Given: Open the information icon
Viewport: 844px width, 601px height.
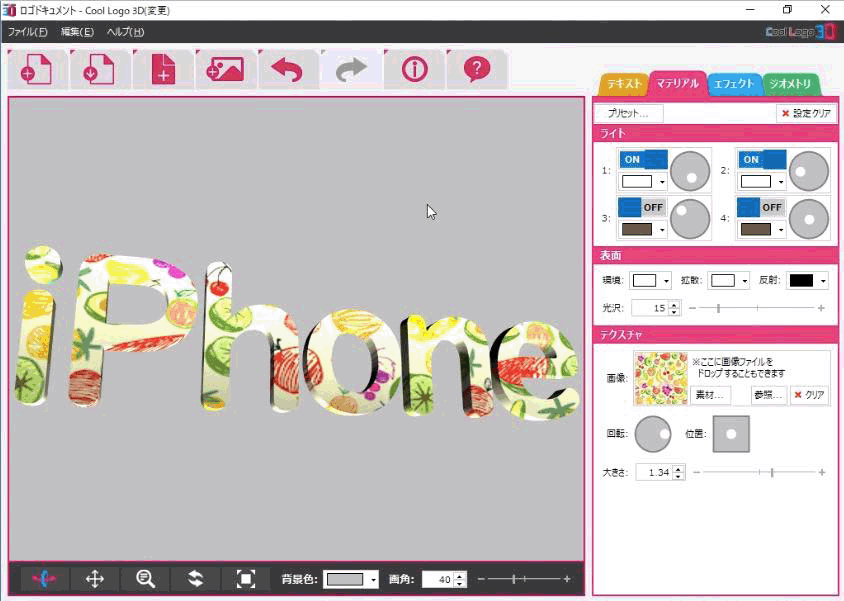Looking at the screenshot, I should click(413, 69).
